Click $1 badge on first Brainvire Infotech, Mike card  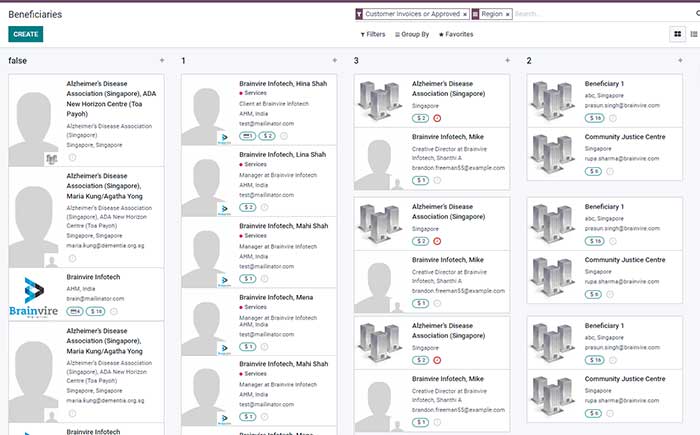click(420, 180)
